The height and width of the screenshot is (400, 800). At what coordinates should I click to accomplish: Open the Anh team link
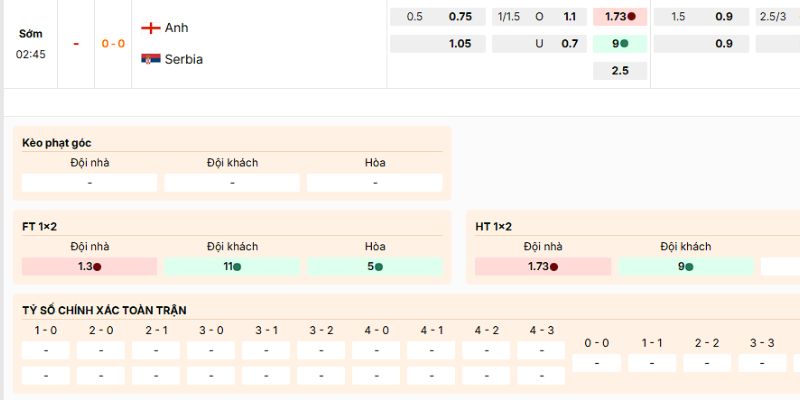[176, 27]
